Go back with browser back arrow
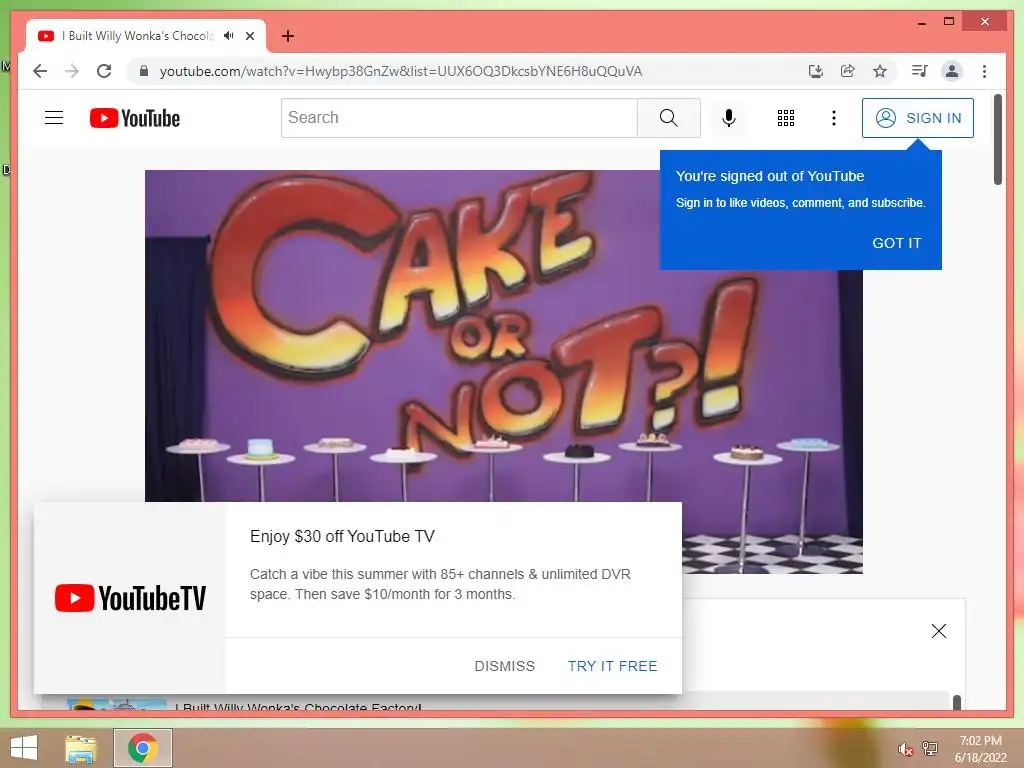Screen dimensions: 1024x768 40,71
